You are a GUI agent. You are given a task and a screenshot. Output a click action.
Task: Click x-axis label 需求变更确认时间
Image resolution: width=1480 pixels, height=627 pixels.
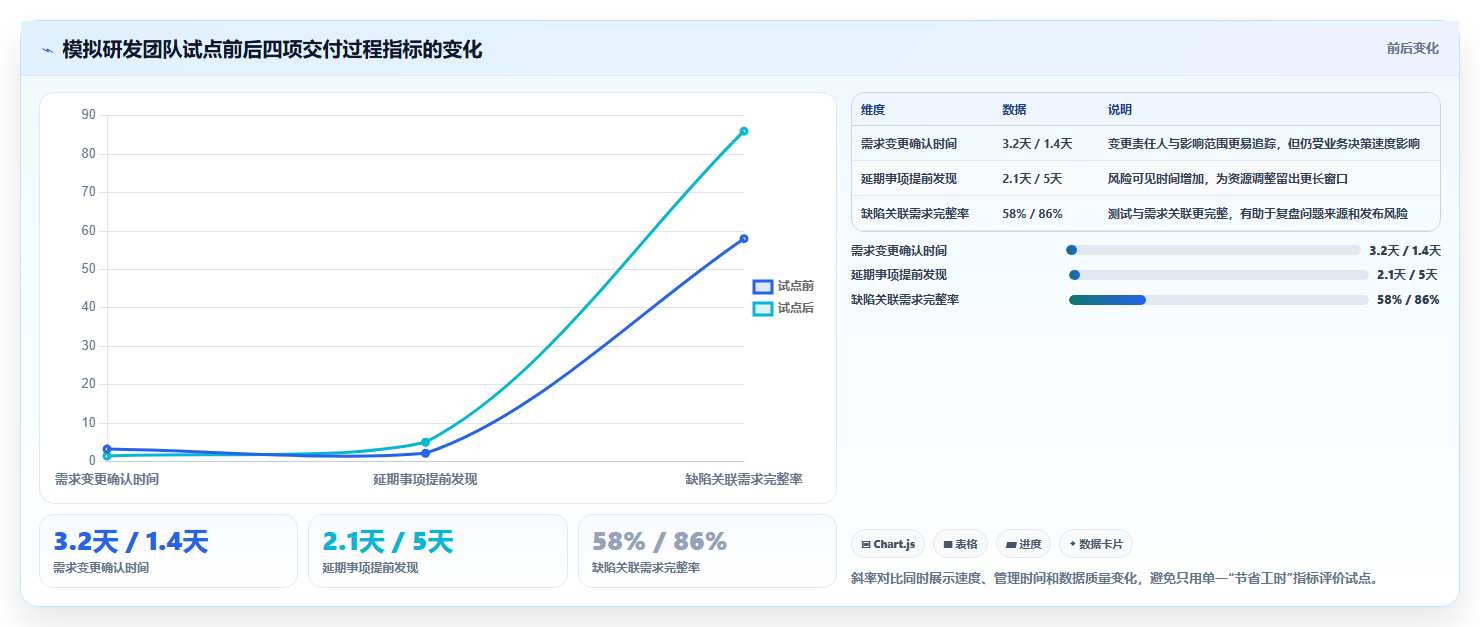pos(107,480)
